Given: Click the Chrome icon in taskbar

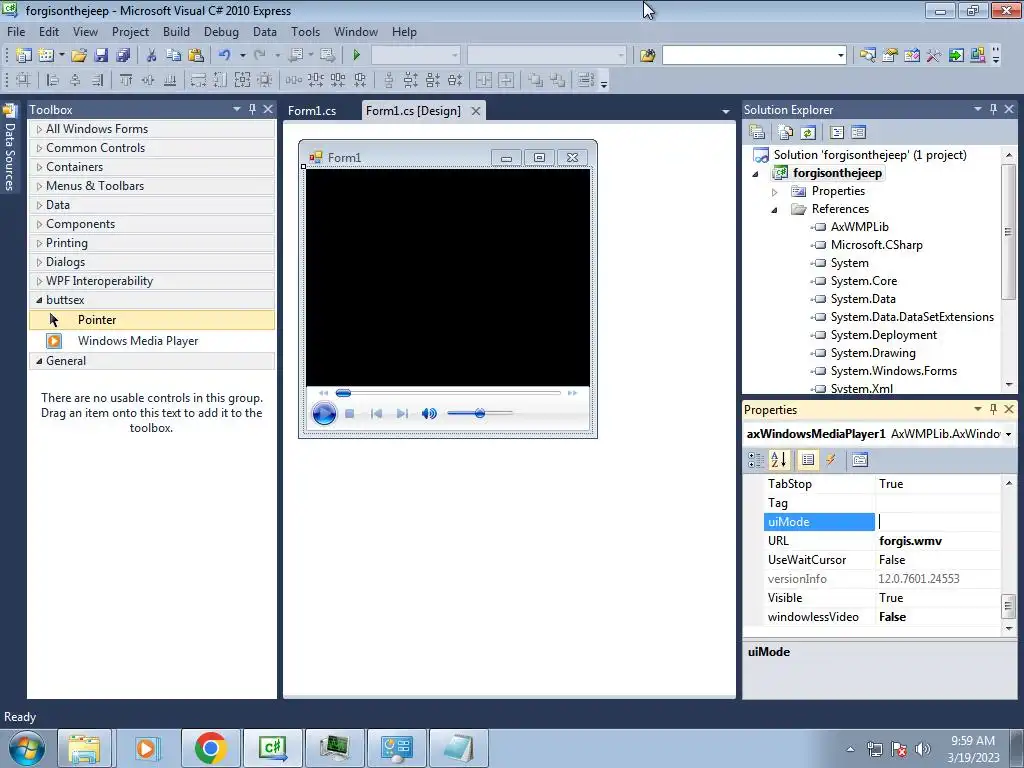Looking at the screenshot, I should click(210, 748).
